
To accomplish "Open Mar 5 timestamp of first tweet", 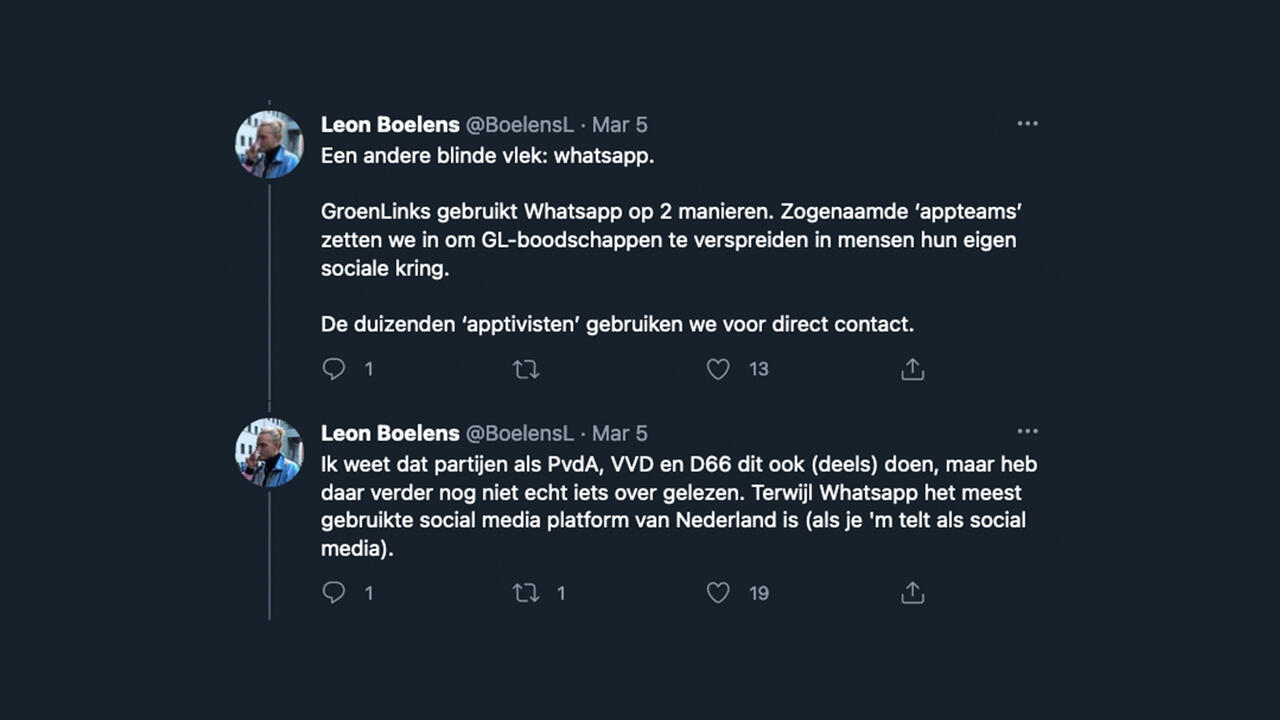I will tap(620, 125).
